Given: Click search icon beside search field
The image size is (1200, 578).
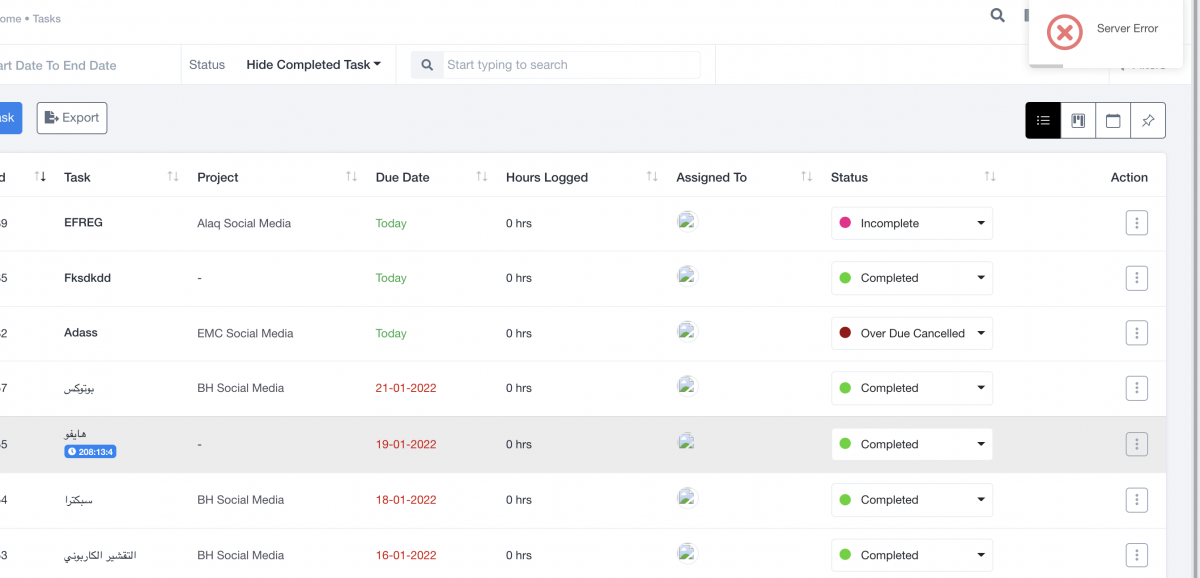Looking at the screenshot, I should [427, 65].
